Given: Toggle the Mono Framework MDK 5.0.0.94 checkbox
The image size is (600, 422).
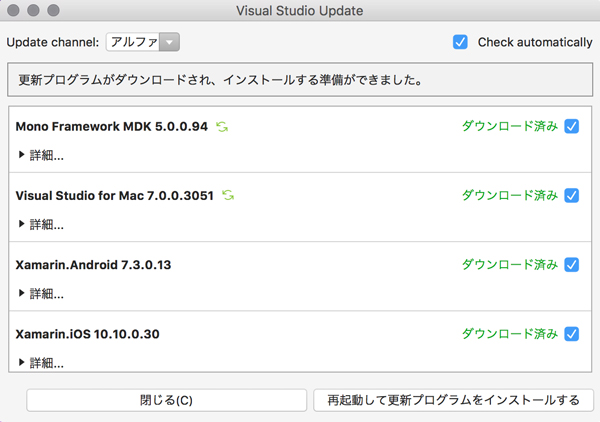Looking at the screenshot, I should (572, 126).
